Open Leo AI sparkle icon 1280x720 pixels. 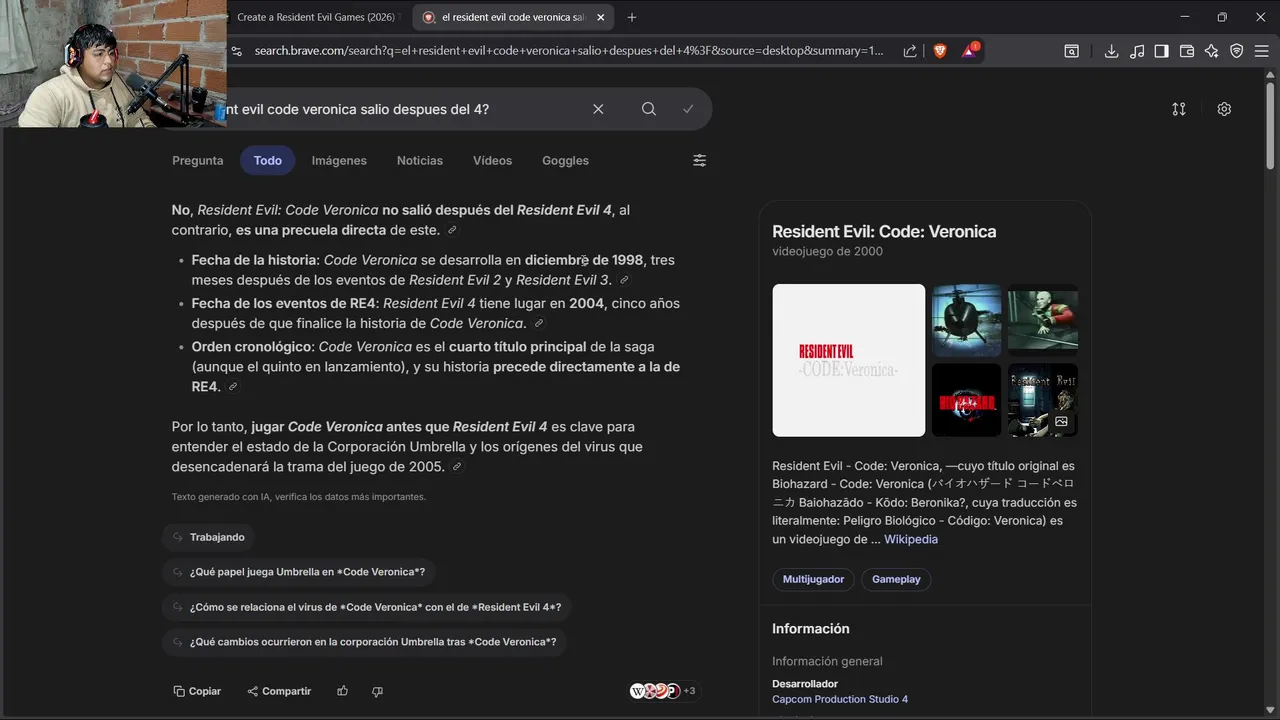pyautogui.click(x=1211, y=51)
